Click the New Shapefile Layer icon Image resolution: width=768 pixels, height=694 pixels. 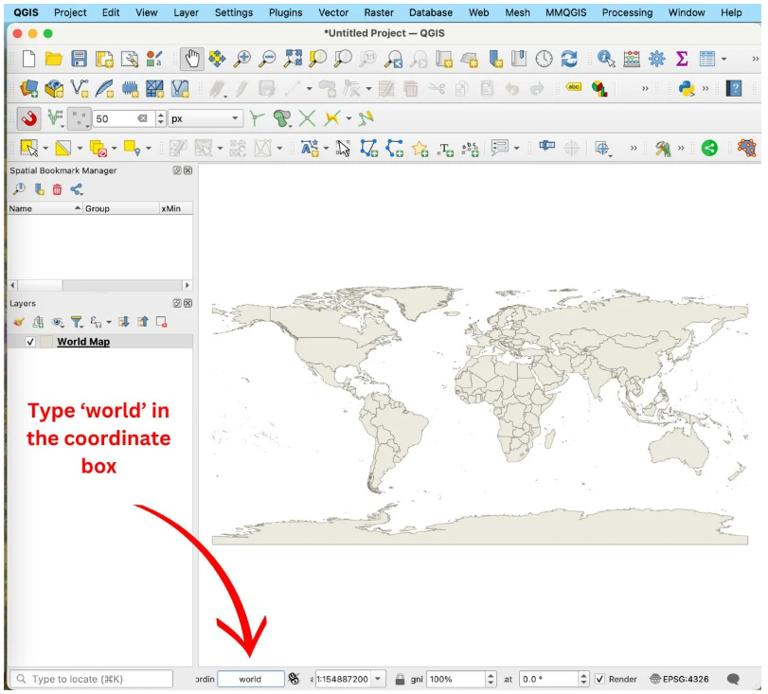pos(79,89)
